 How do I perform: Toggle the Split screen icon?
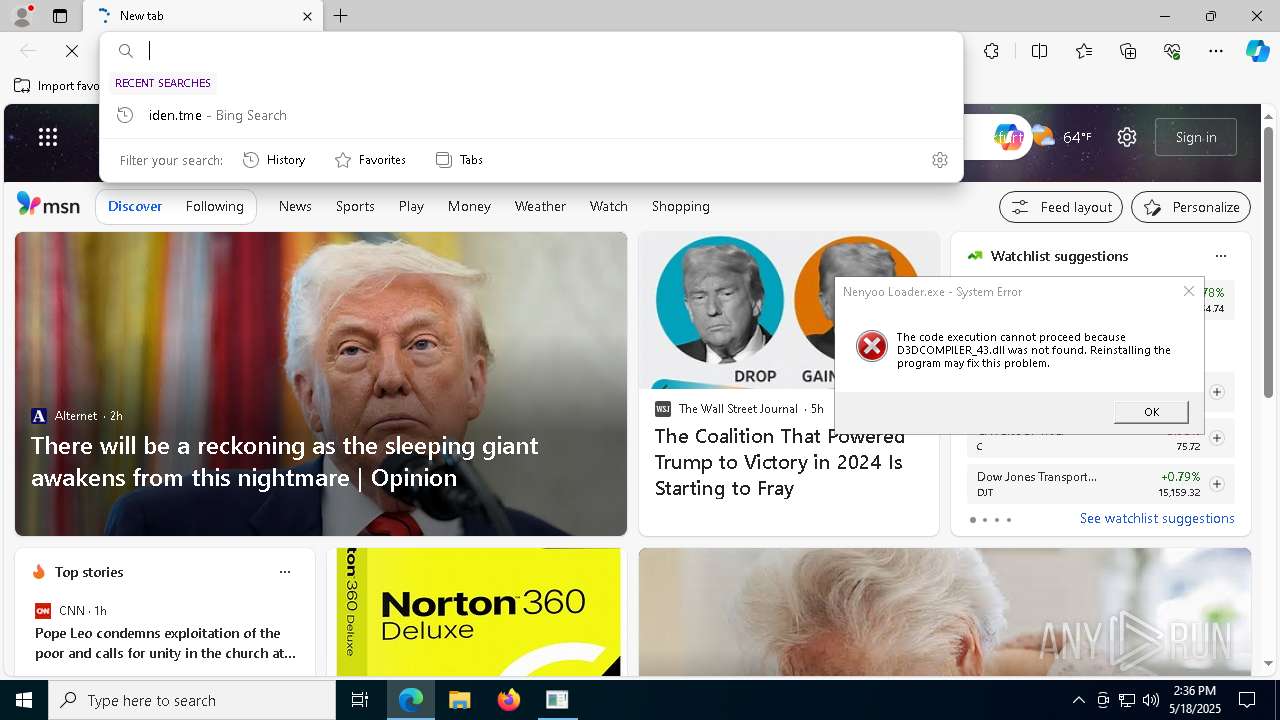1039,51
